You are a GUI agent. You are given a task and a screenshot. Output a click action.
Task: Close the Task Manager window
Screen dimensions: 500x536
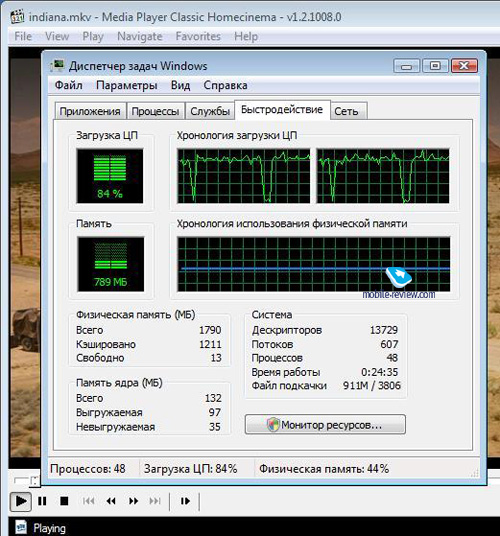[464, 66]
